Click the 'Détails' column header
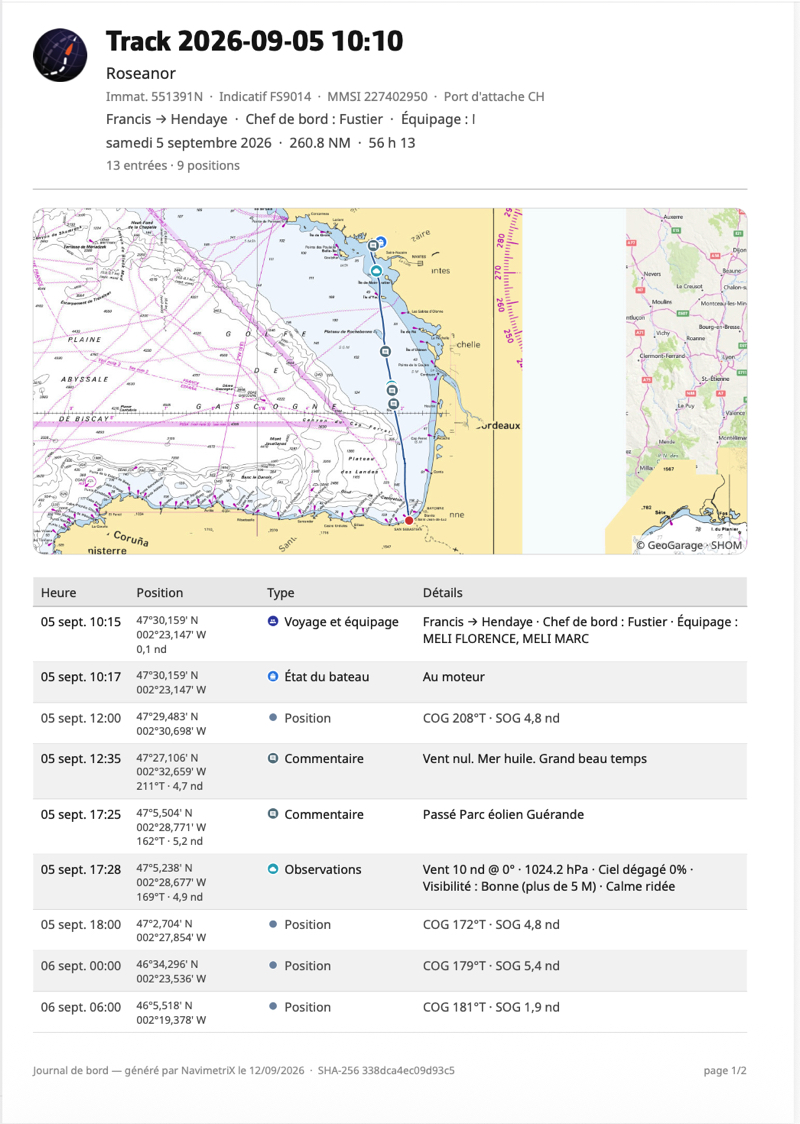 coord(442,593)
